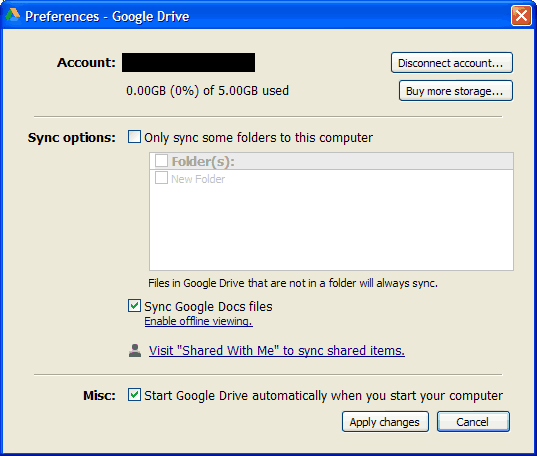The width and height of the screenshot is (537, 456).
Task: Toggle Start Google Drive automatically checkbox
Action: (134, 395)
